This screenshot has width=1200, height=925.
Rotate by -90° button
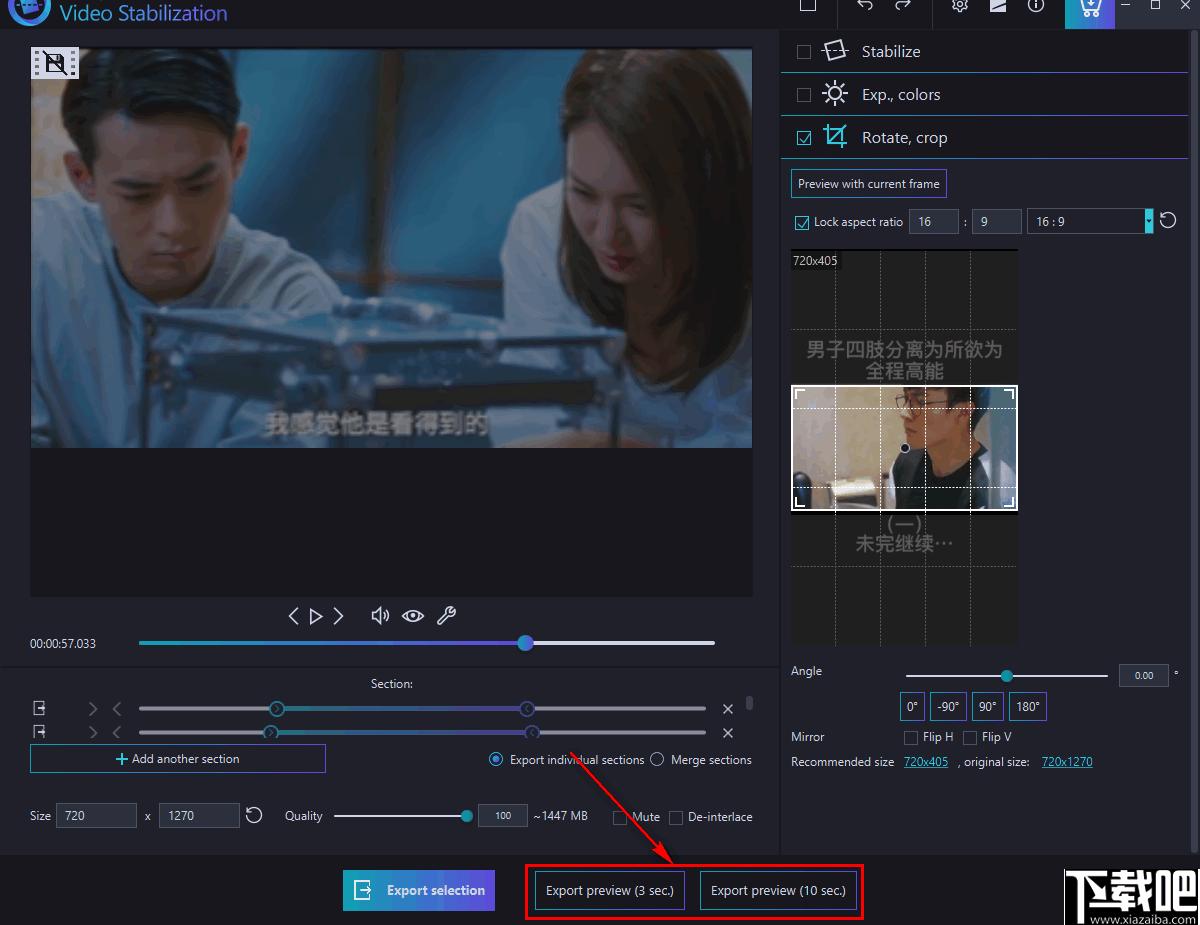pos(948,706)
